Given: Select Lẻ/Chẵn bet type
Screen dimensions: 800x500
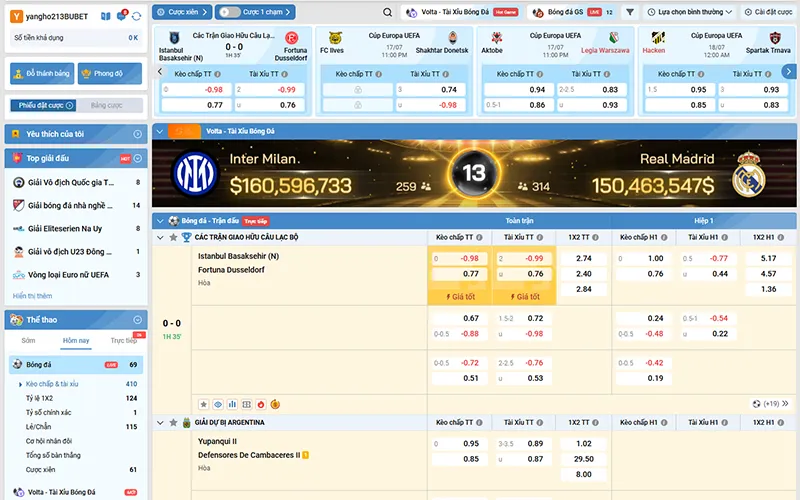Looking at the screenshot, I should [38, 427].
